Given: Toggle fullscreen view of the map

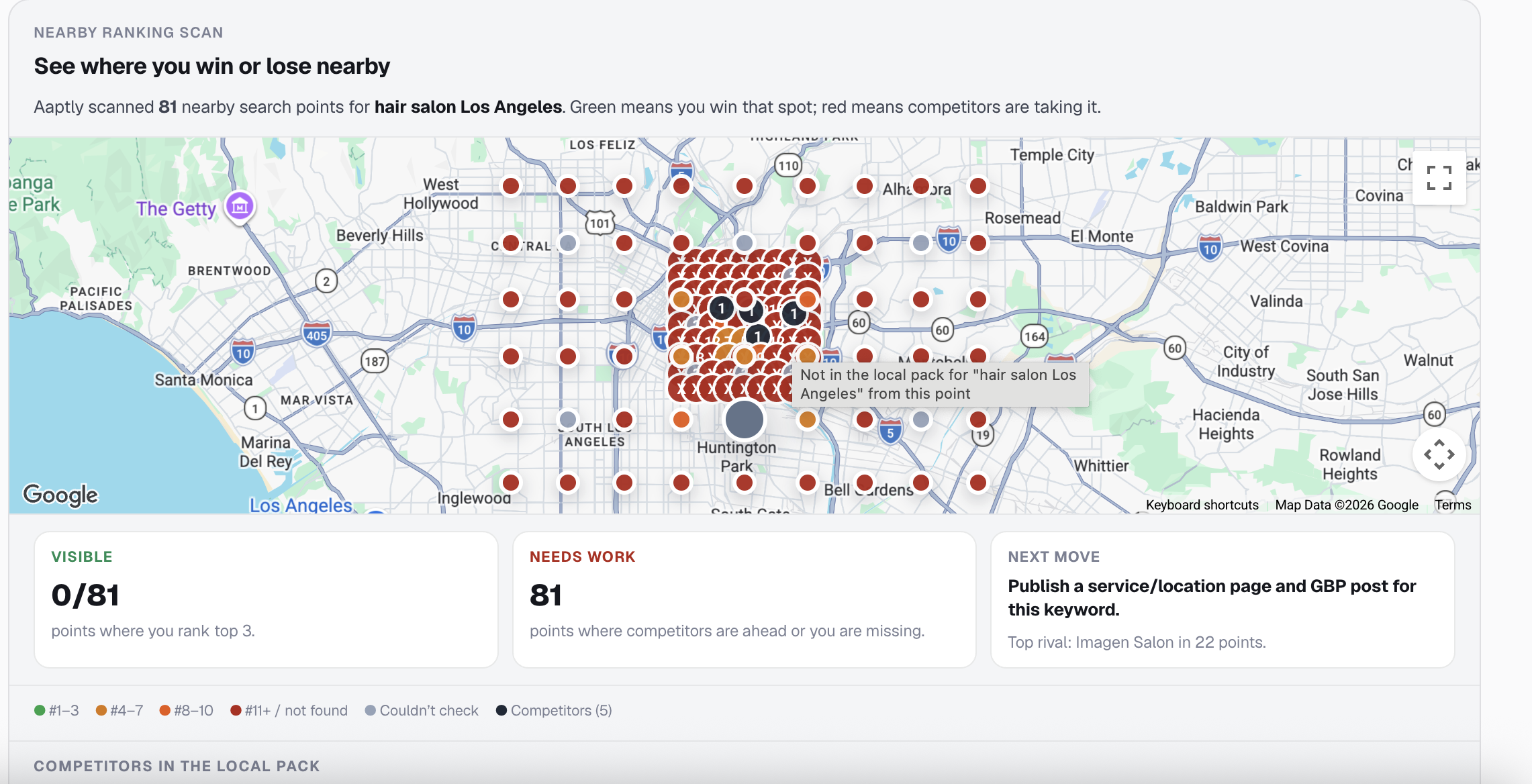Looking at the screenshot, I should pos(1439,178).
